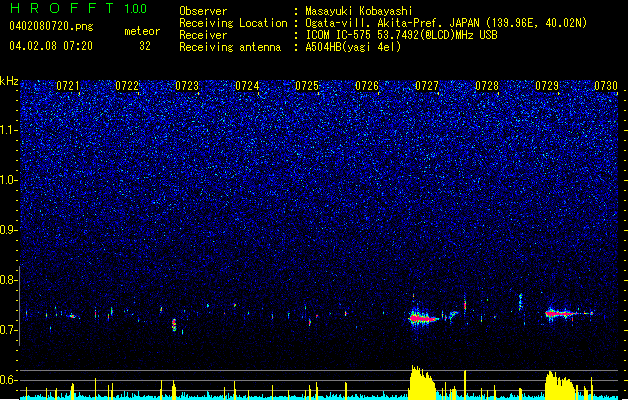Click the long meteor echo near 0729
The width and height of the screenshot is (629, 400).
569,314
